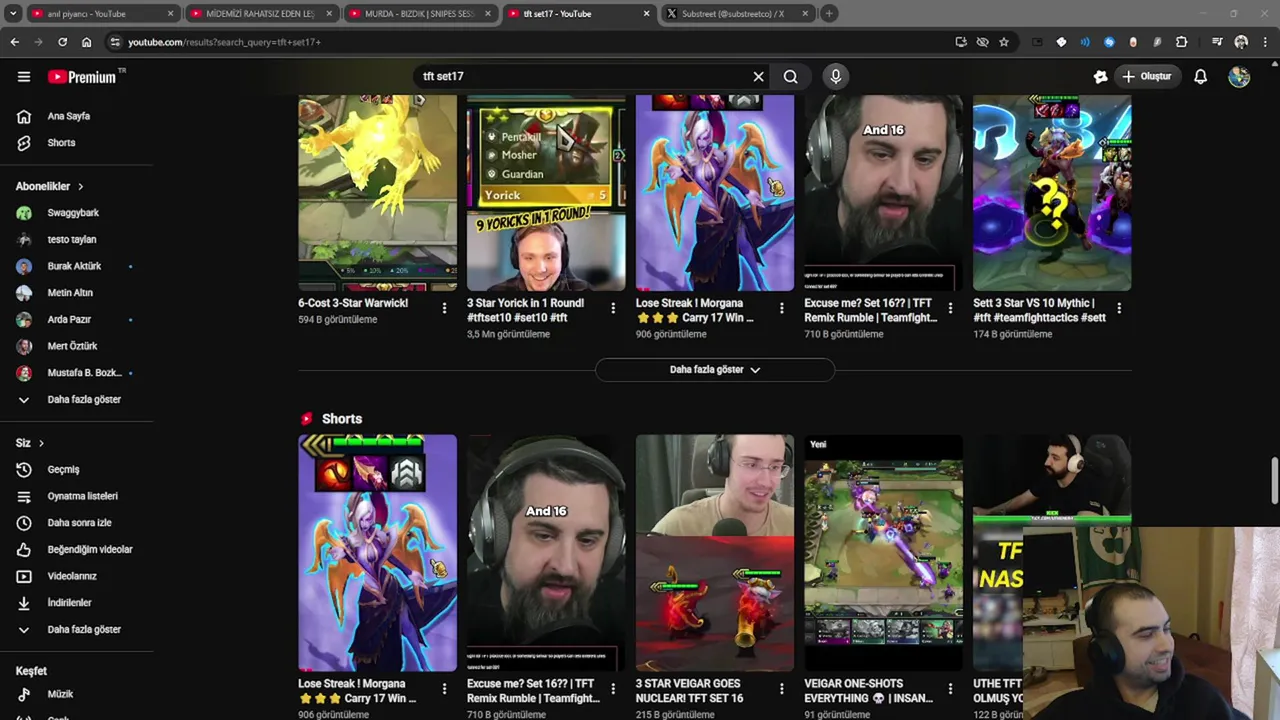Play the 3 STAR VEIGAR GOES NUCLEAR short
This screenshot has width=1280, height=720.
point(715,552)
